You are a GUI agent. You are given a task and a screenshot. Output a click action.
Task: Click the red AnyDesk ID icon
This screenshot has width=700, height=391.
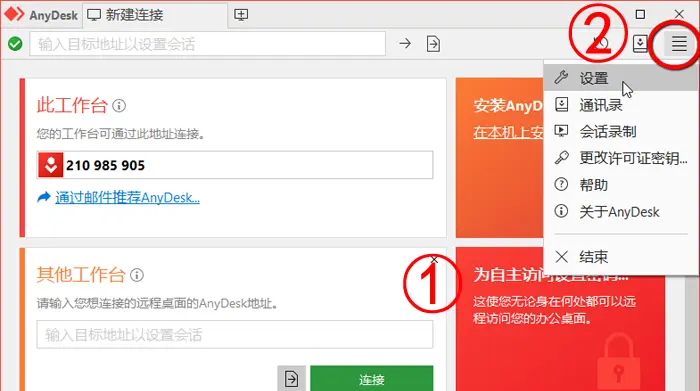(50, 165)
